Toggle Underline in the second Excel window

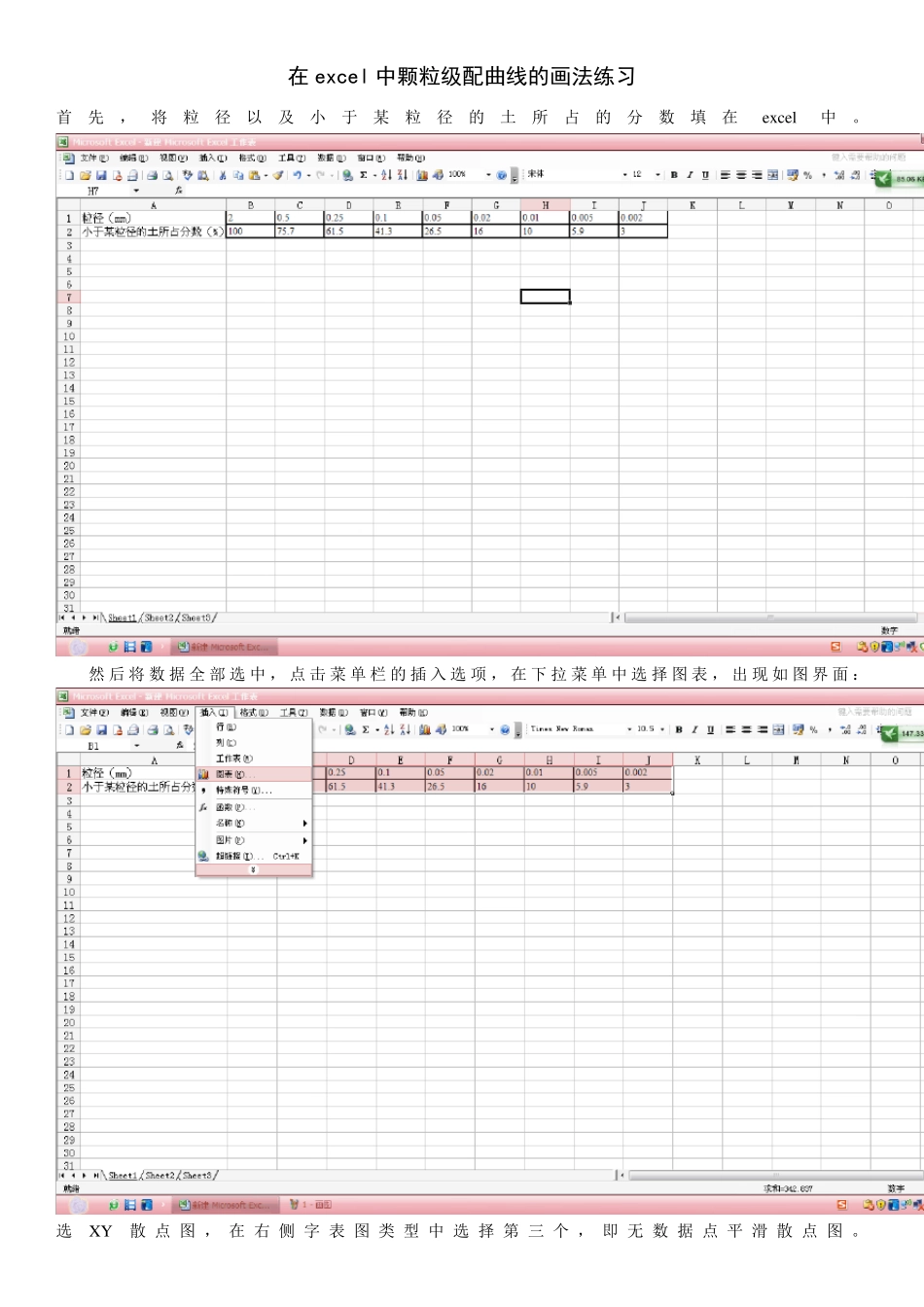click(x=710, y=729)
